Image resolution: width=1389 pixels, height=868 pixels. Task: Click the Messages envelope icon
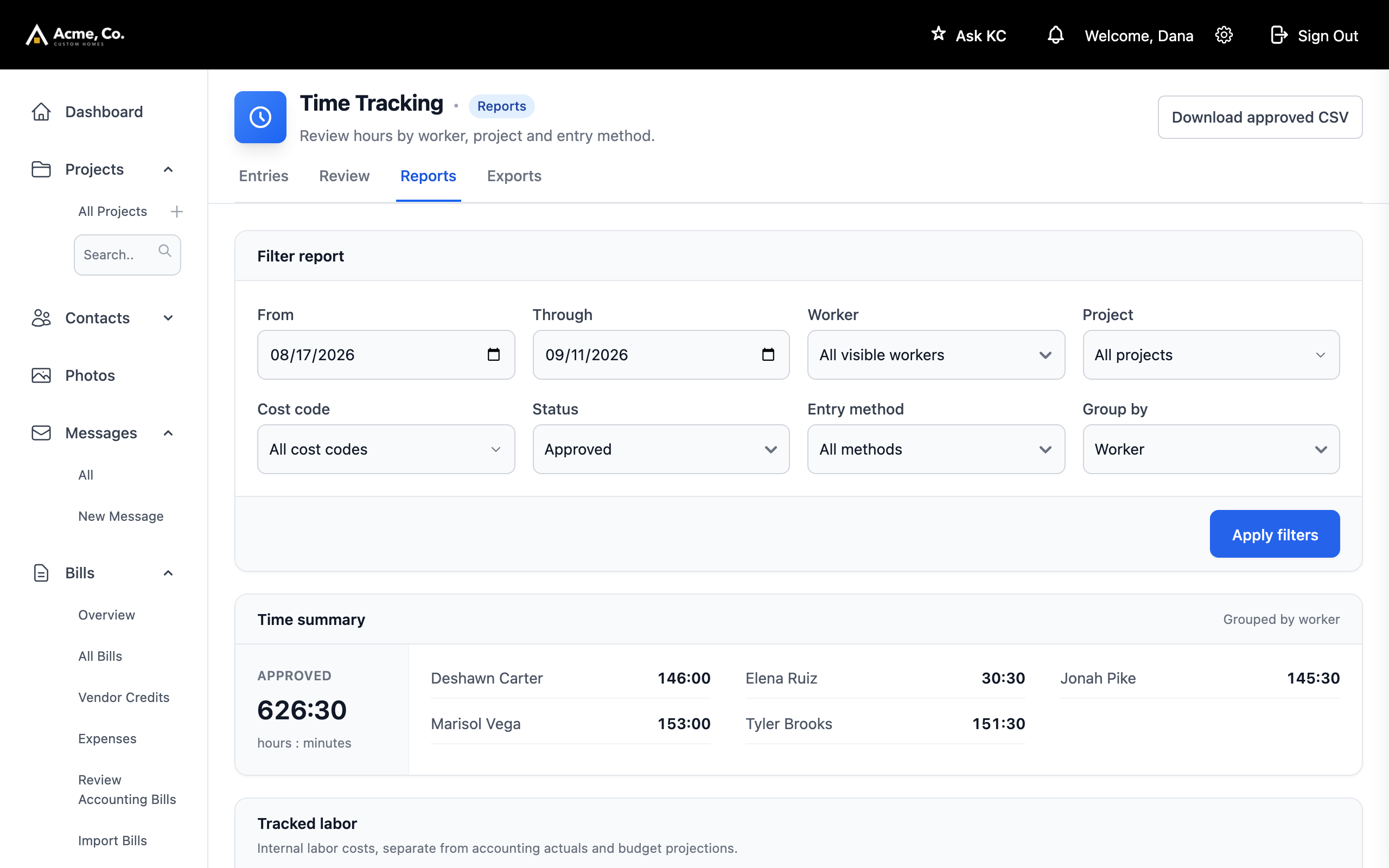pyautogui.click(x=41, y=433)
